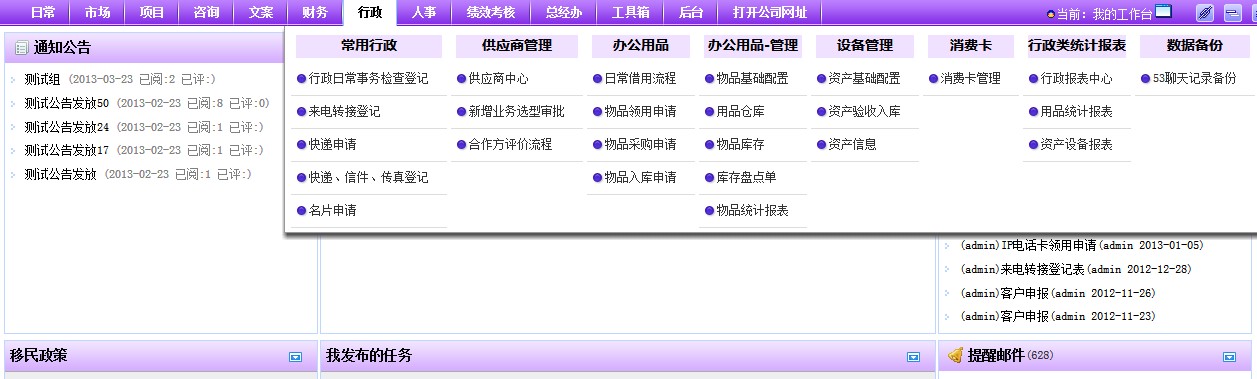This screenshot has width=1257, height=379.
Task: Open the 财务 menu tab
Action: pos(315,13)
